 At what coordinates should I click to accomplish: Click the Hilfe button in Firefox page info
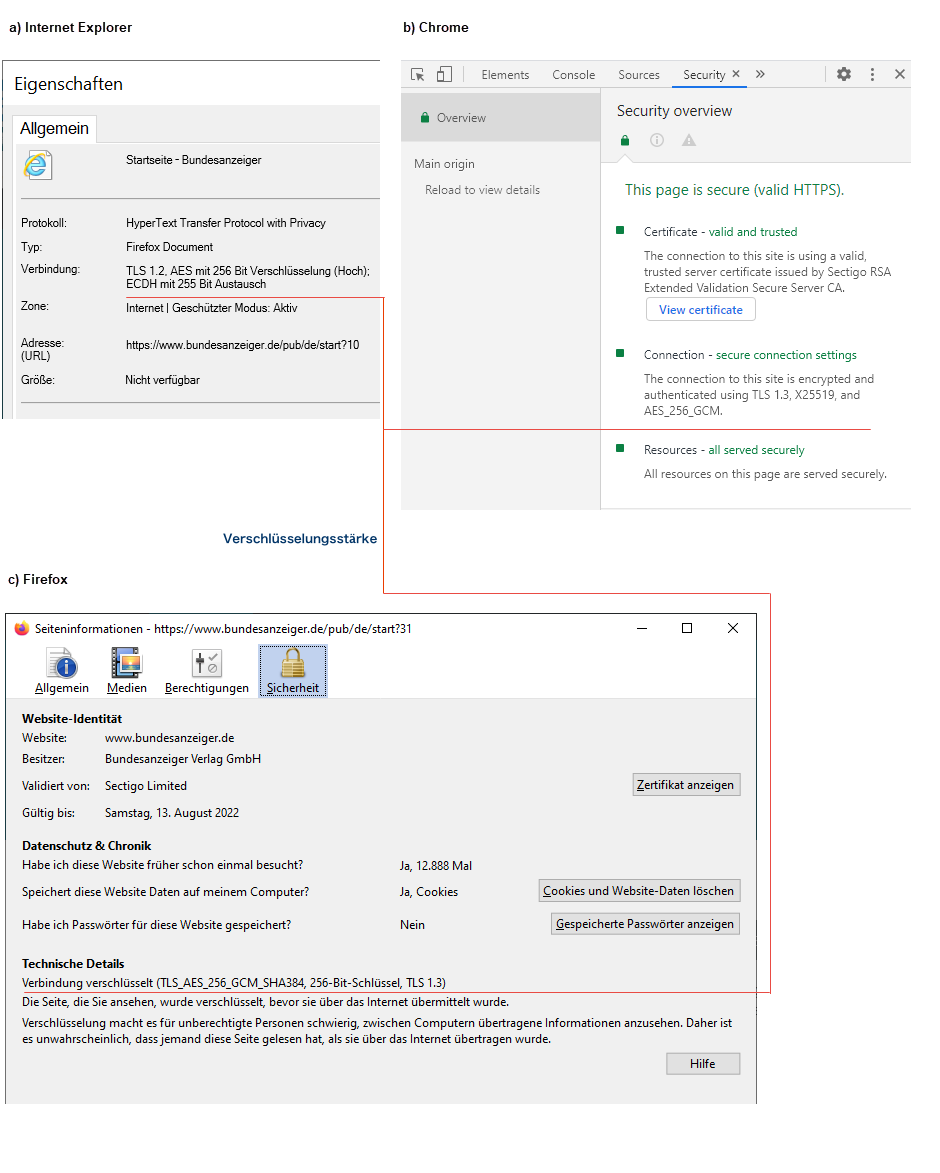[x=703, y=1064]
